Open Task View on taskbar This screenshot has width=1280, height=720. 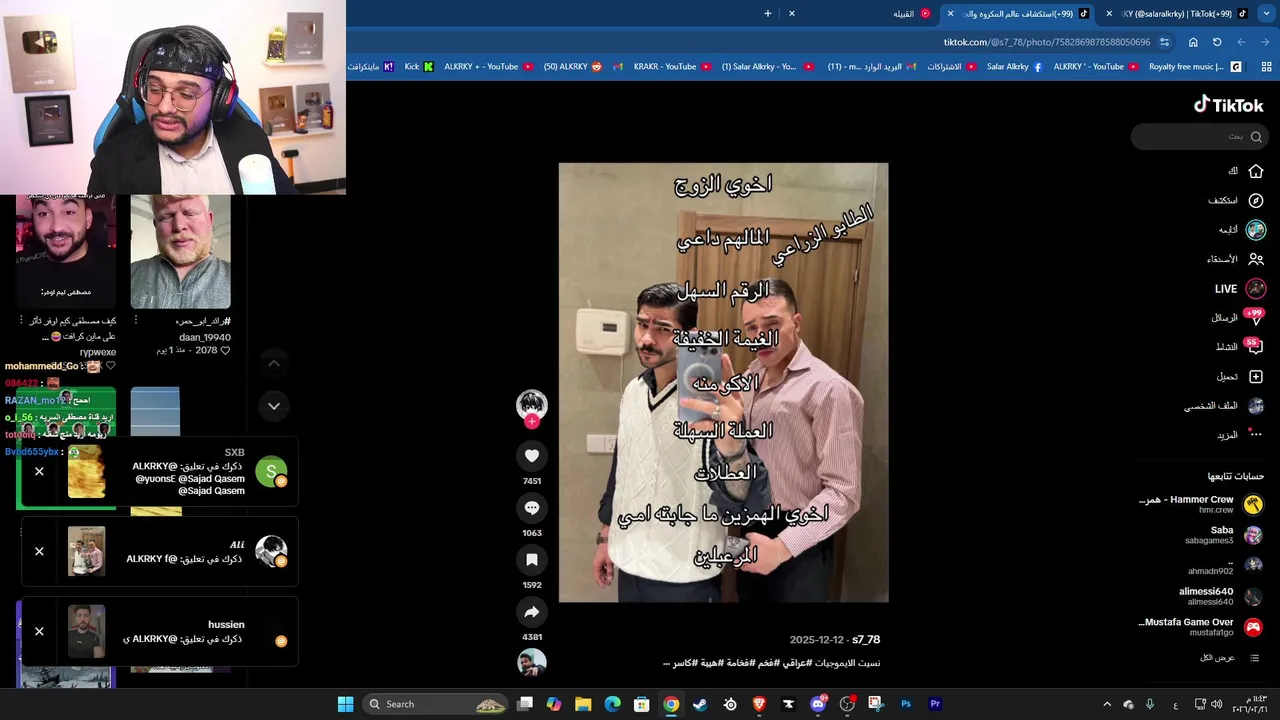point(525,704)
